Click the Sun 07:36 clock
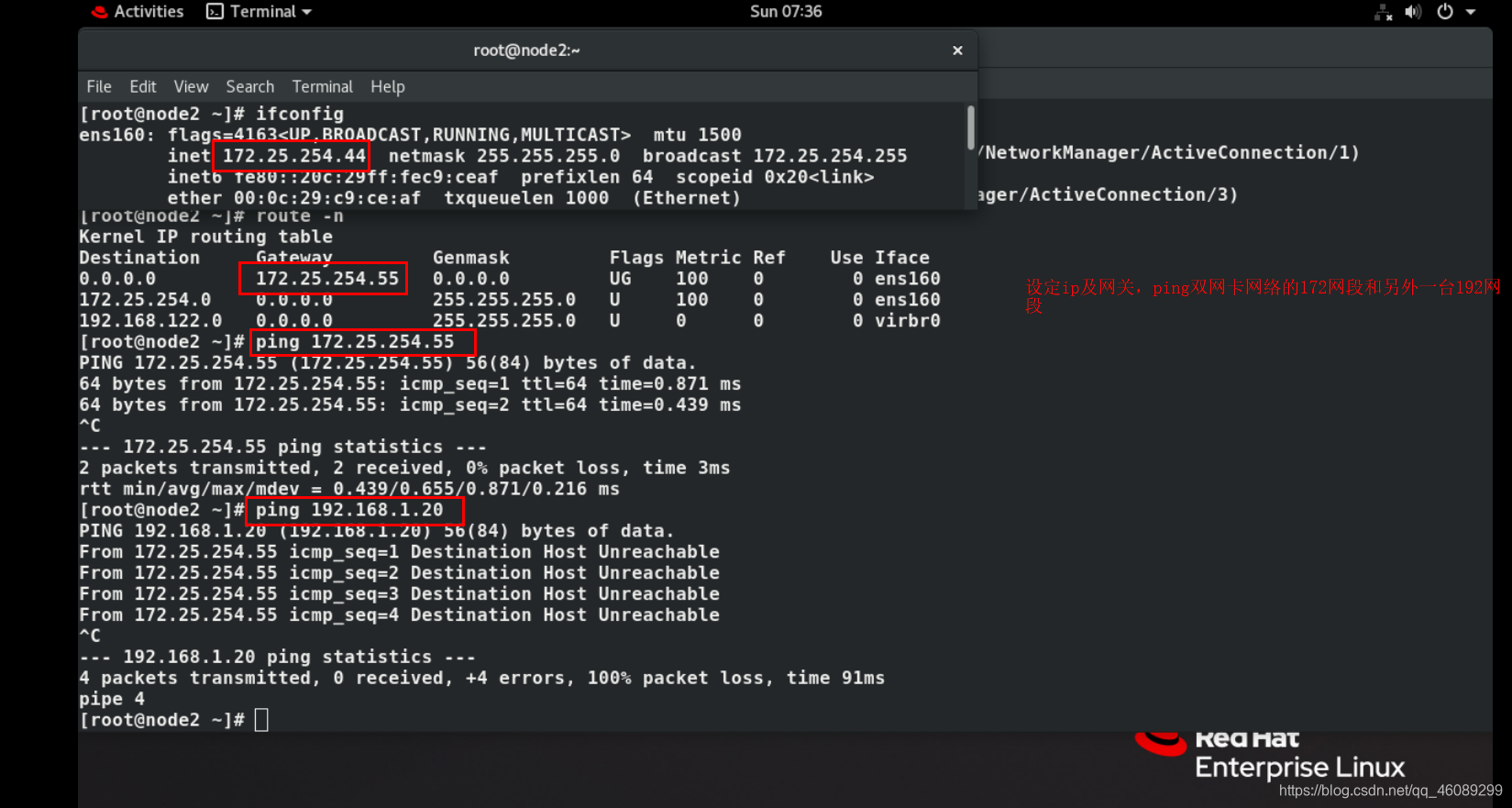This screenshot has width=1512, height=808. 786,12
